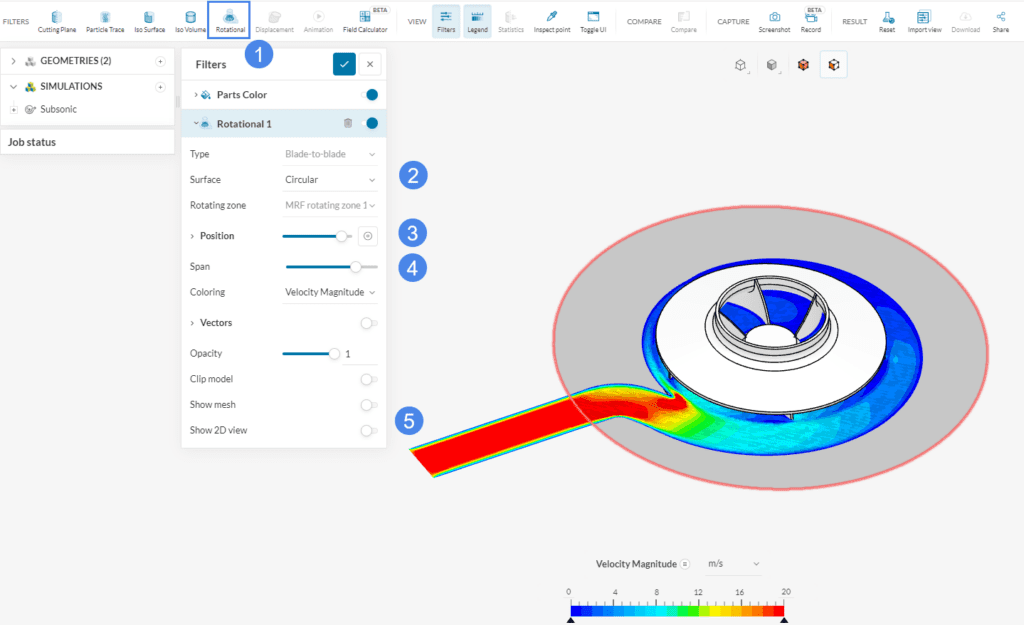Image resolution: width=1024 pixels, height=625 pixels.
Task: Take a Screenshot of the view
Action: tap(774, 18)
